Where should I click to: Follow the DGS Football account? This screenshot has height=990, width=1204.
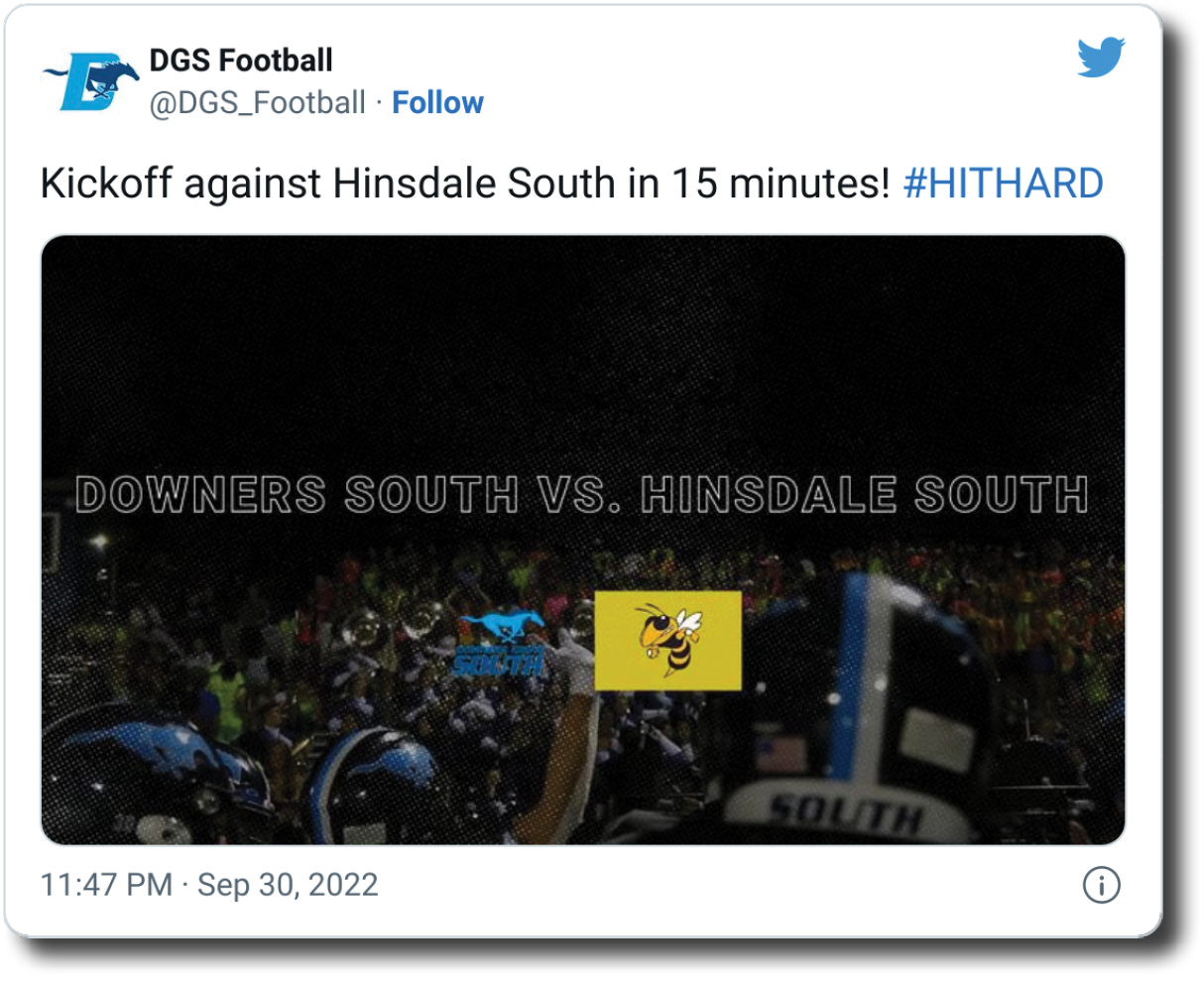437,103
